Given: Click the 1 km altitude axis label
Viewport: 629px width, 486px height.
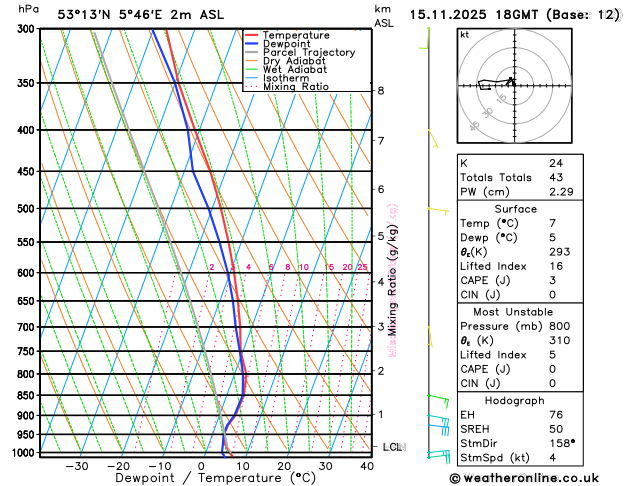Looking at the screenshot, I should 381,414.
